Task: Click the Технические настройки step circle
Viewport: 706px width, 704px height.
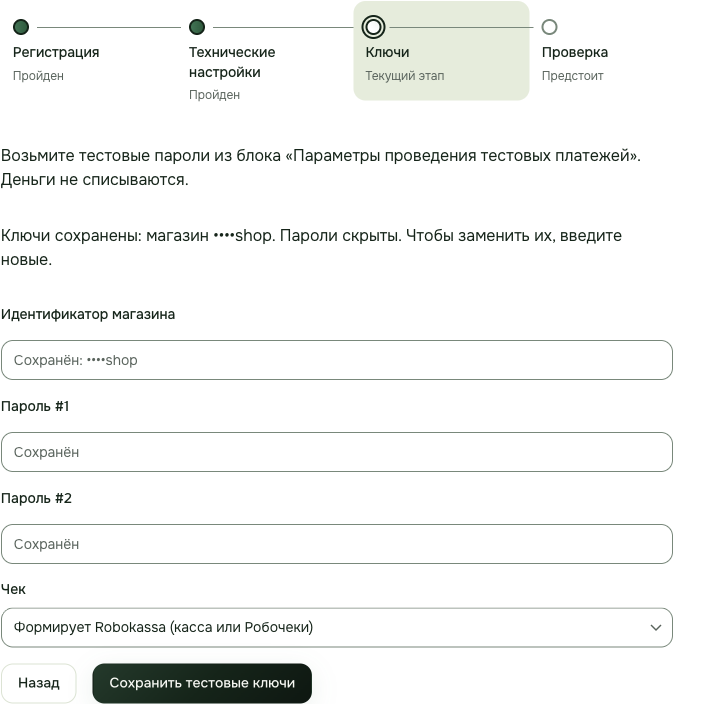Action: pos(197,27)
